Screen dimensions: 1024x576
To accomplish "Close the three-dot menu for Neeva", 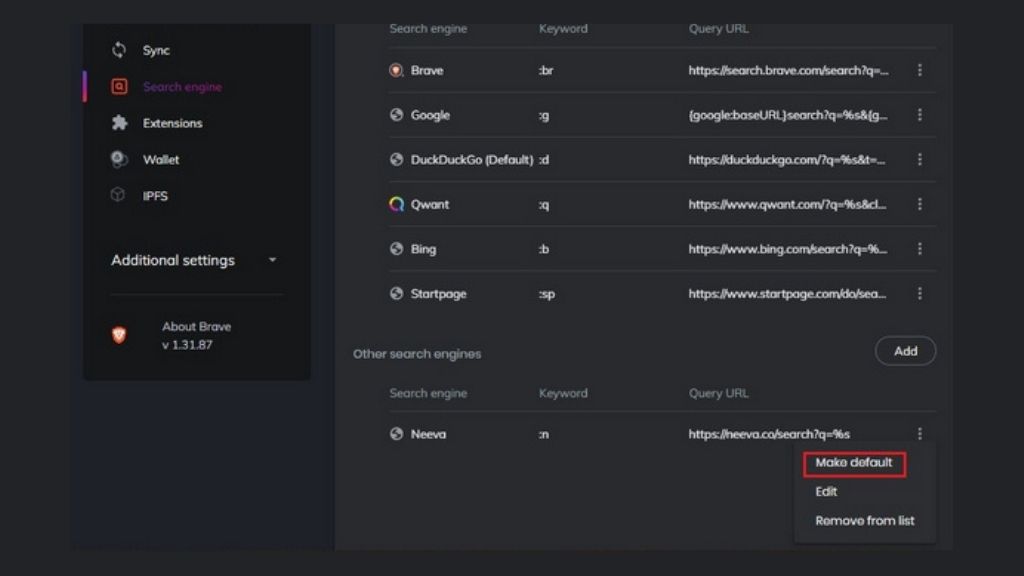I will tap(920, 434).
